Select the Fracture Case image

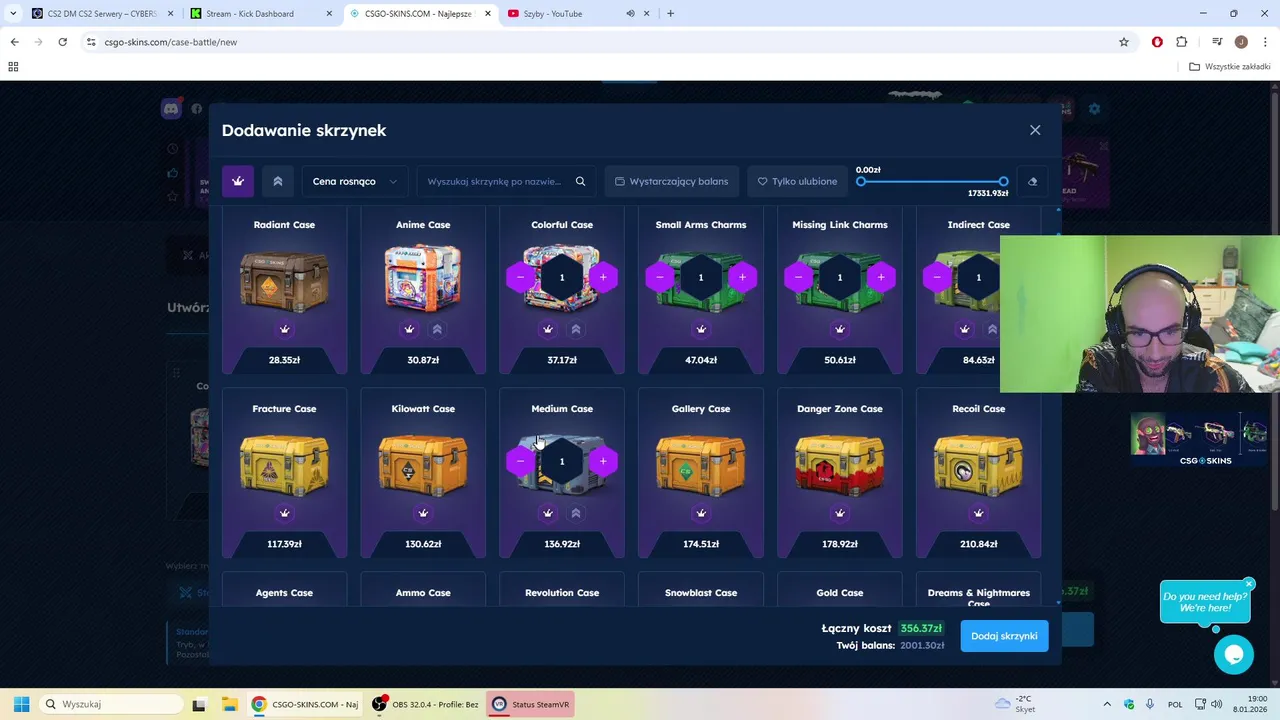click(284, 464)
